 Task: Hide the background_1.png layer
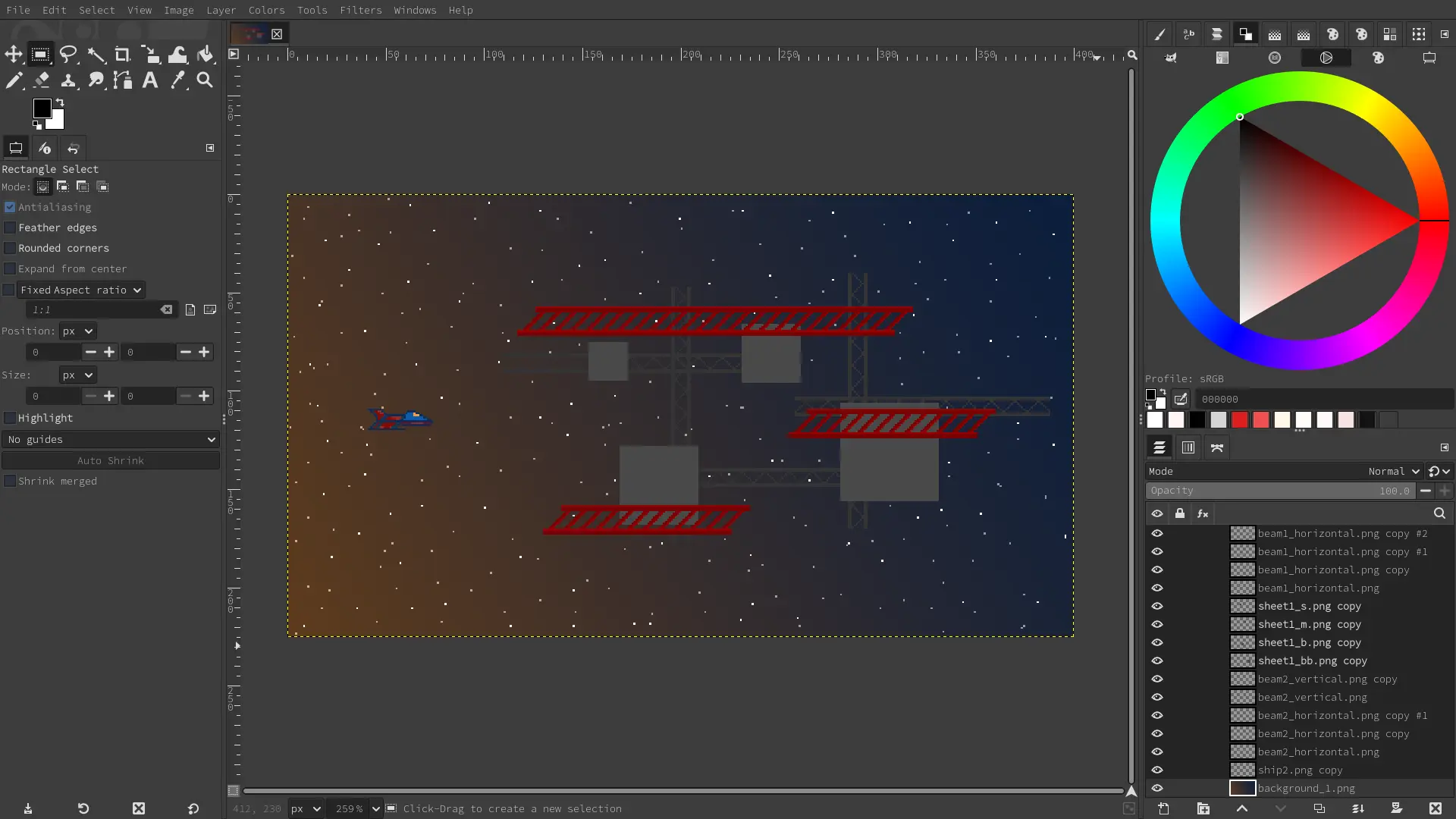click(x=1158, y=788)
